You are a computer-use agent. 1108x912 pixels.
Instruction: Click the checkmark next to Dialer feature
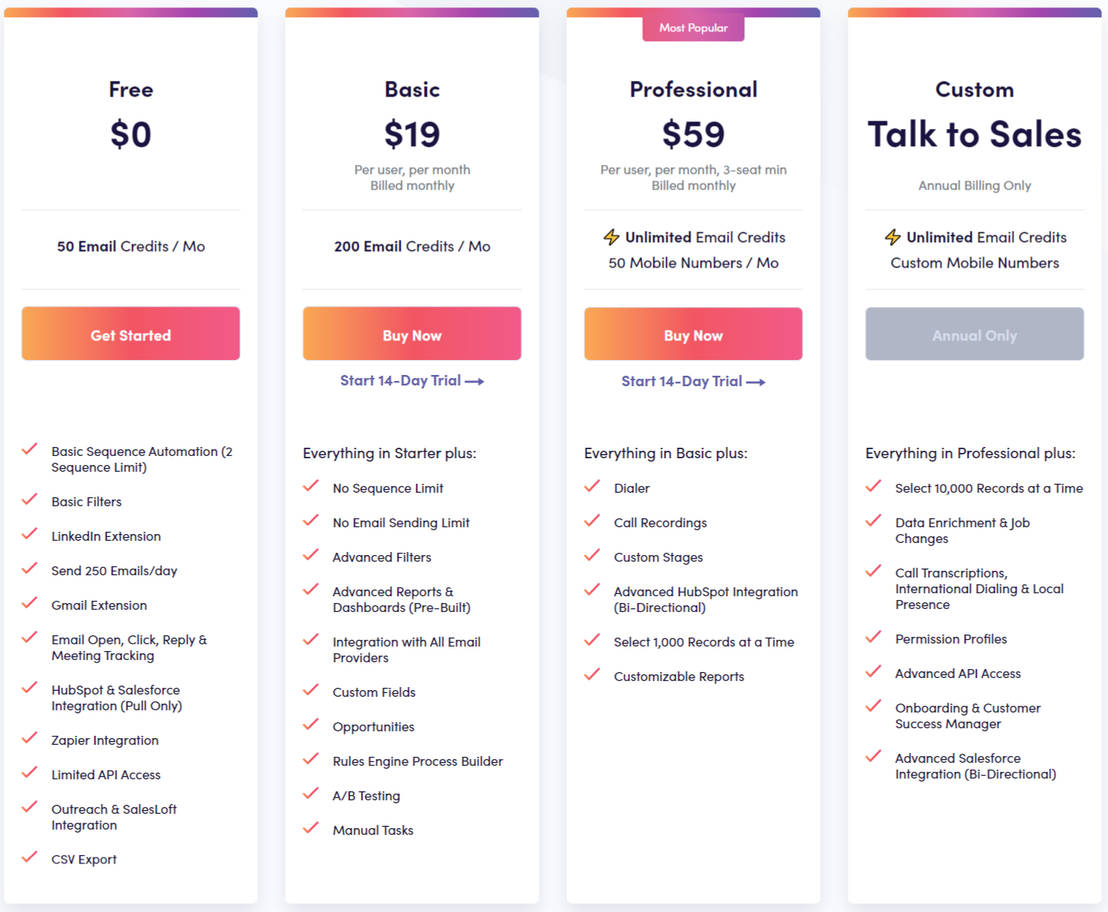[592, 488]
